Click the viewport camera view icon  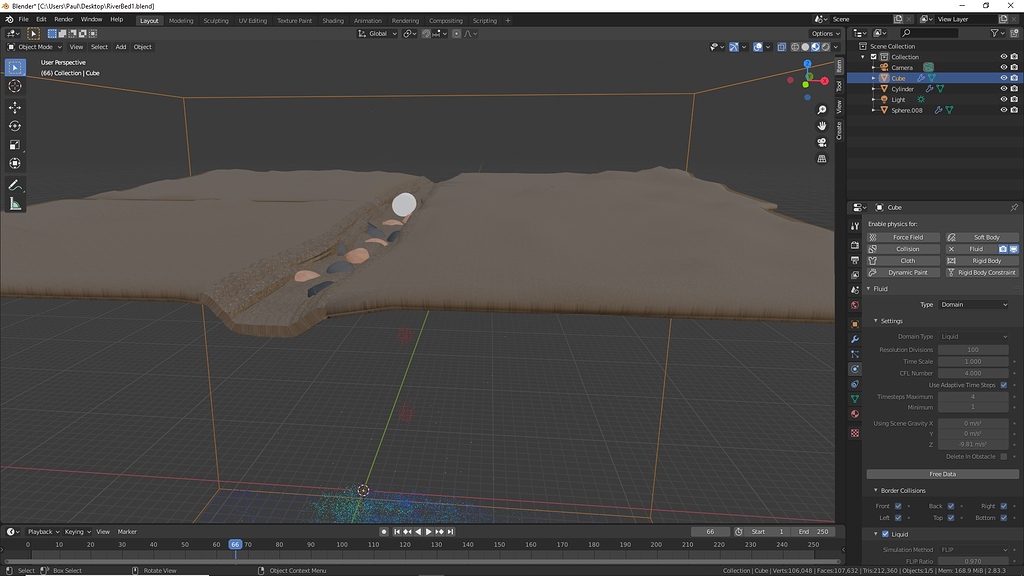[x=821, y=142]
